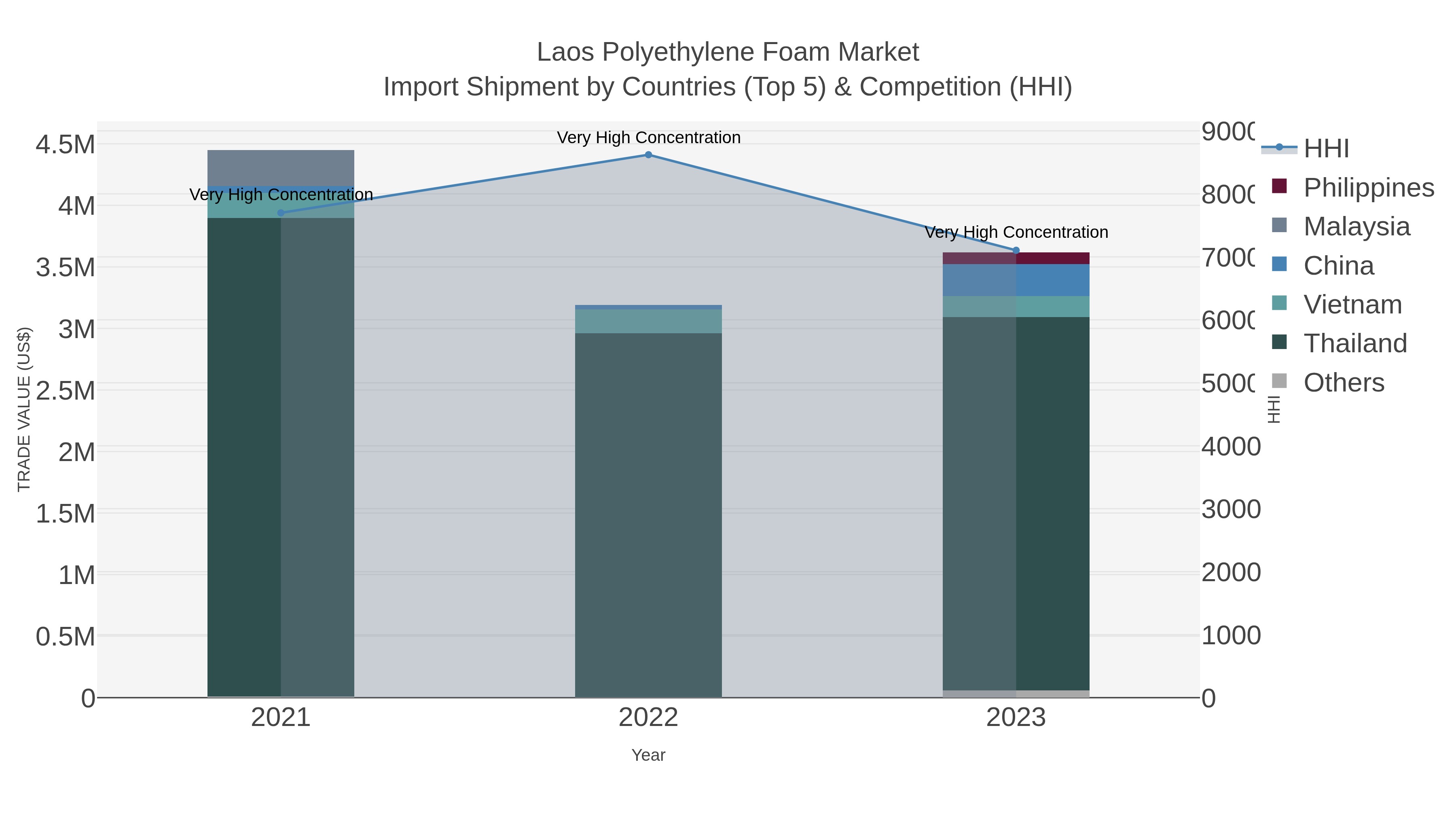The width and height of the screenshot is (1456, 819).
Task: Click the 2023 HHI data point
Action: click(x=1016, y=250)
